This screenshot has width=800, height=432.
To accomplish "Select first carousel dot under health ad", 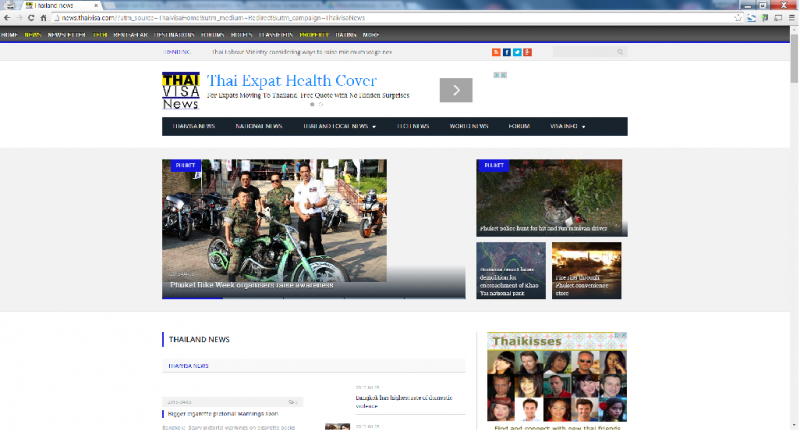I will tap(312, 105).
